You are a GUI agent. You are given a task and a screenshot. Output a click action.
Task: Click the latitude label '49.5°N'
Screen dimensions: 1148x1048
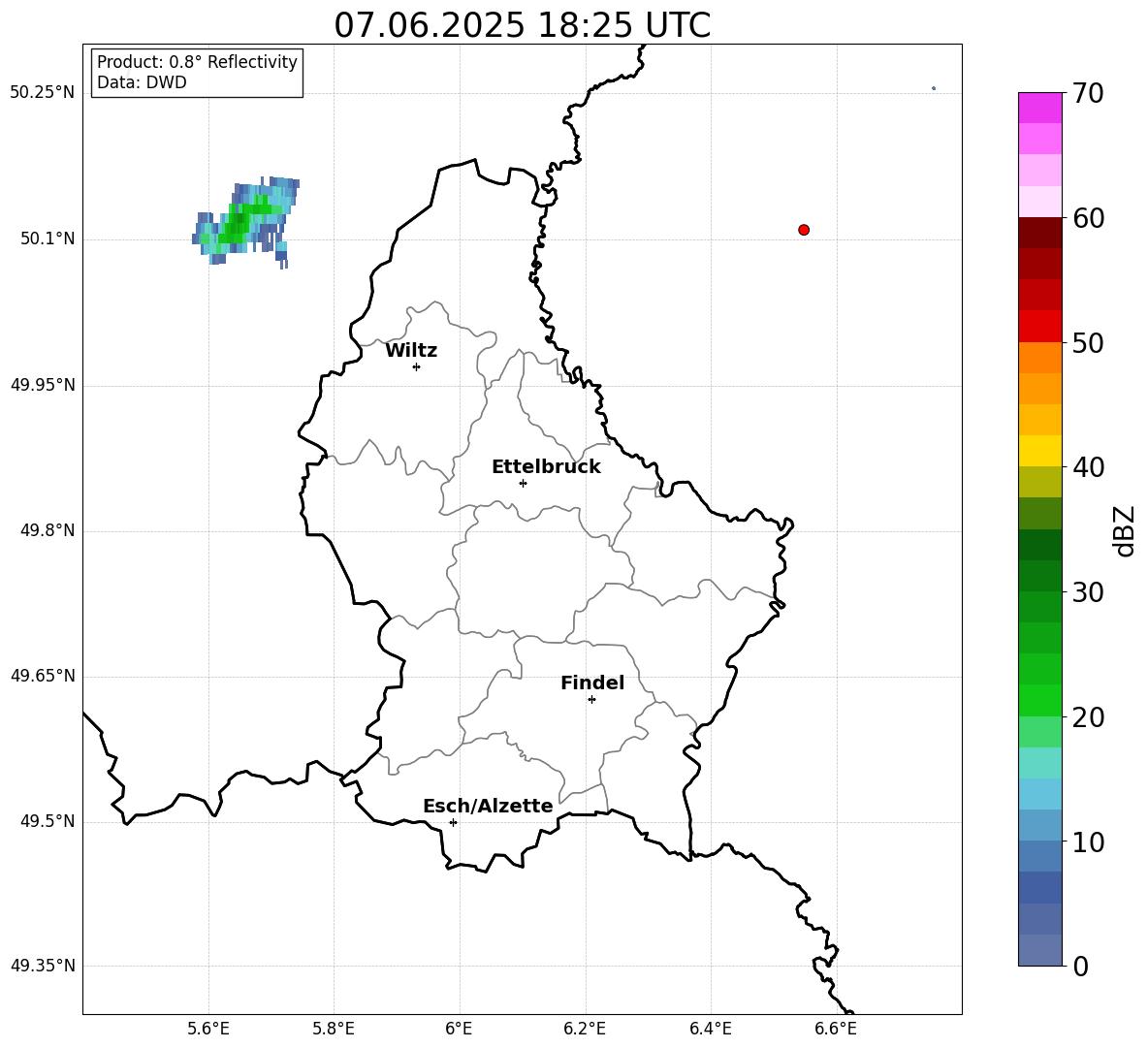48,822
